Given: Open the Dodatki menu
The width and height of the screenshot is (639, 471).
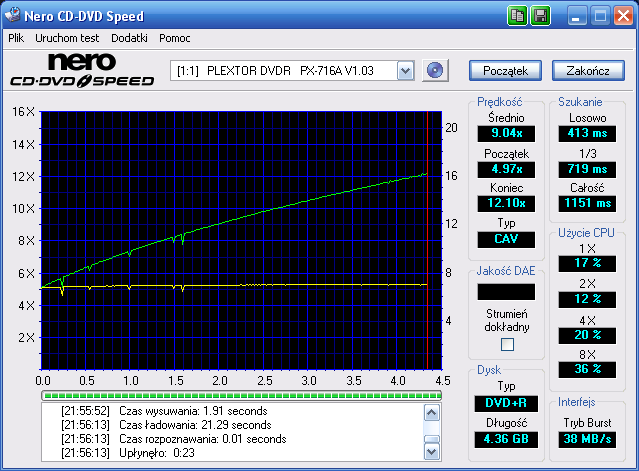Looking at the screenshot, I should click(x=129, y=38).
